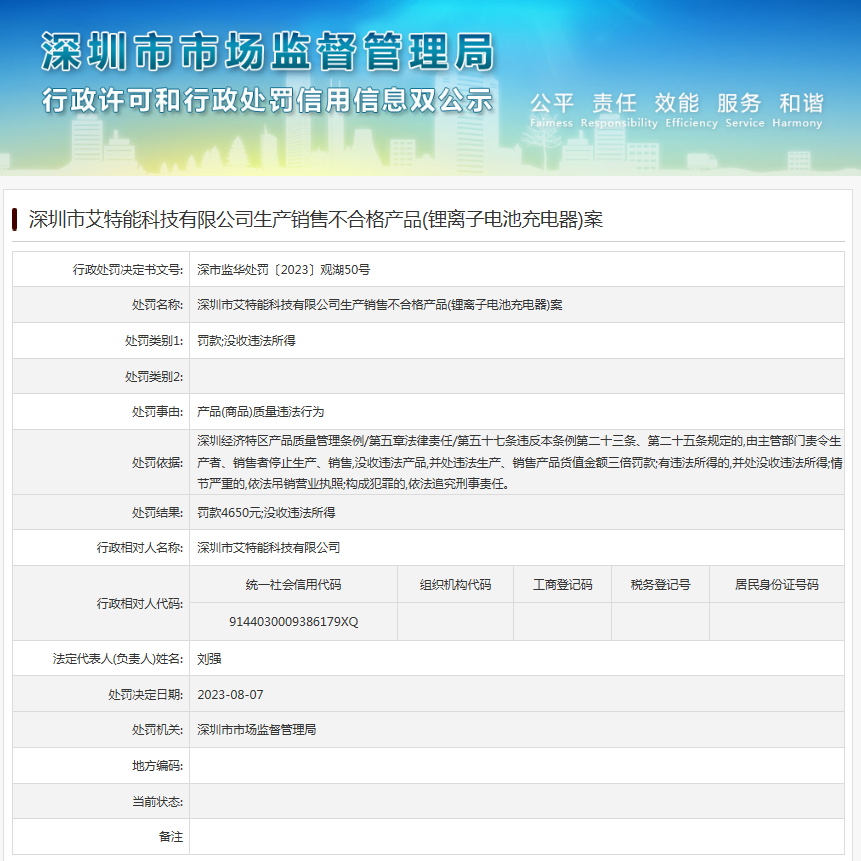Click the legal representative name 刘强
Screen dimensions: 861x861
click(209, 659)
